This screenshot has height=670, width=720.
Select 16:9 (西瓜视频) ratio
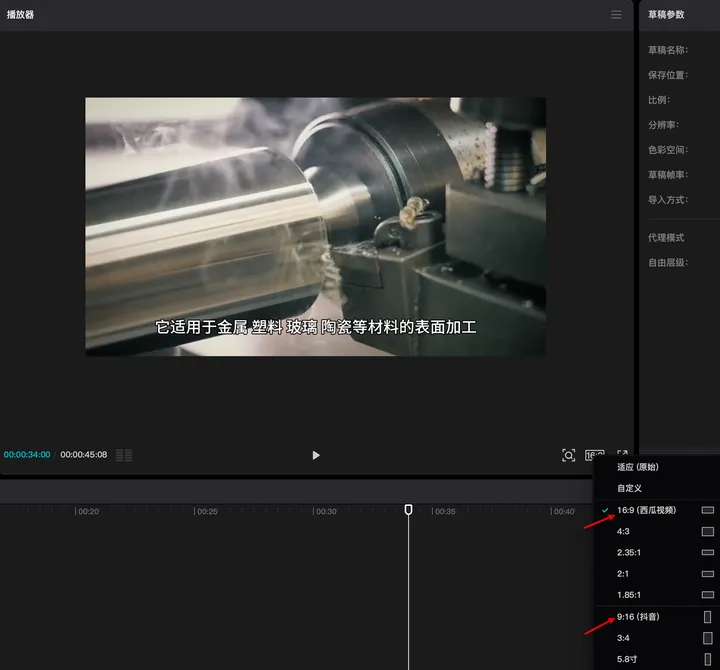(x=646, y=510)
